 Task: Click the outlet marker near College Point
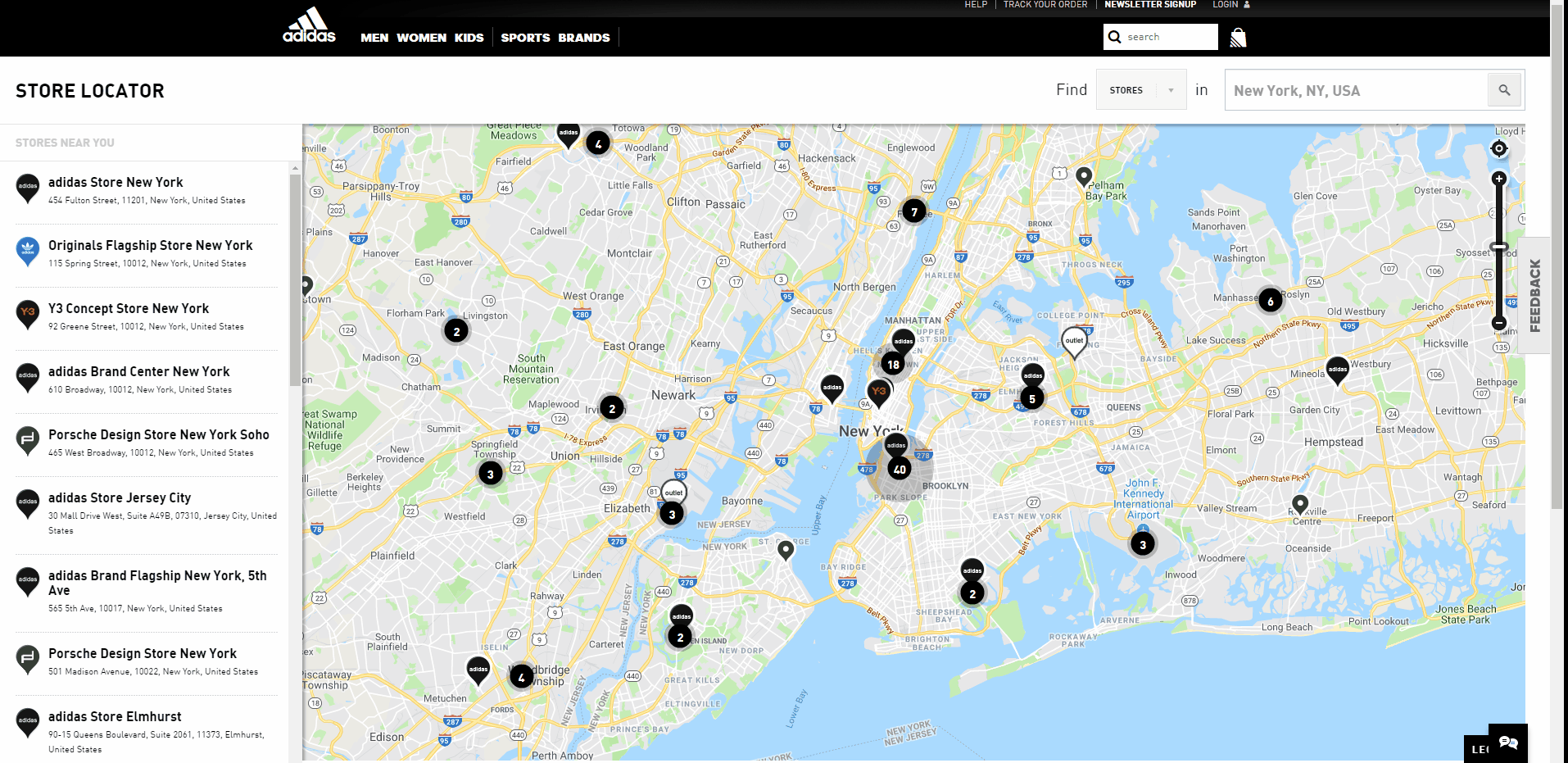[x=1074, y=343]
